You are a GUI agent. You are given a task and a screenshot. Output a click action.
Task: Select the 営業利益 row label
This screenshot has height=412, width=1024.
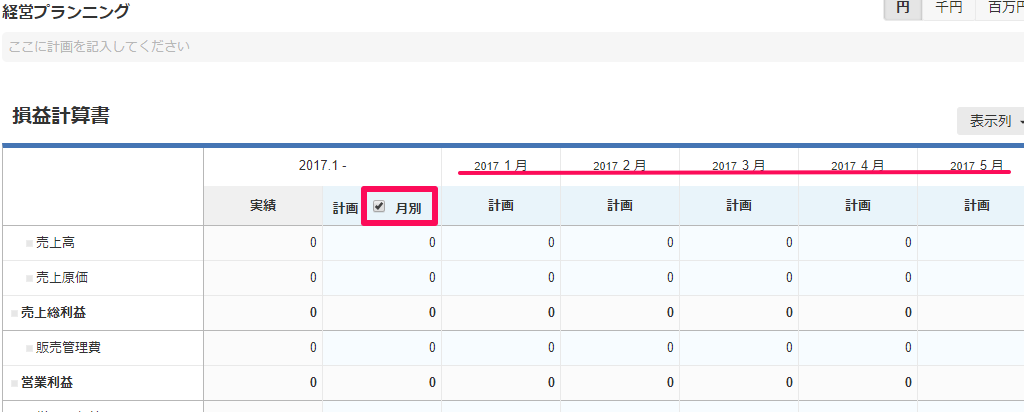47,383
